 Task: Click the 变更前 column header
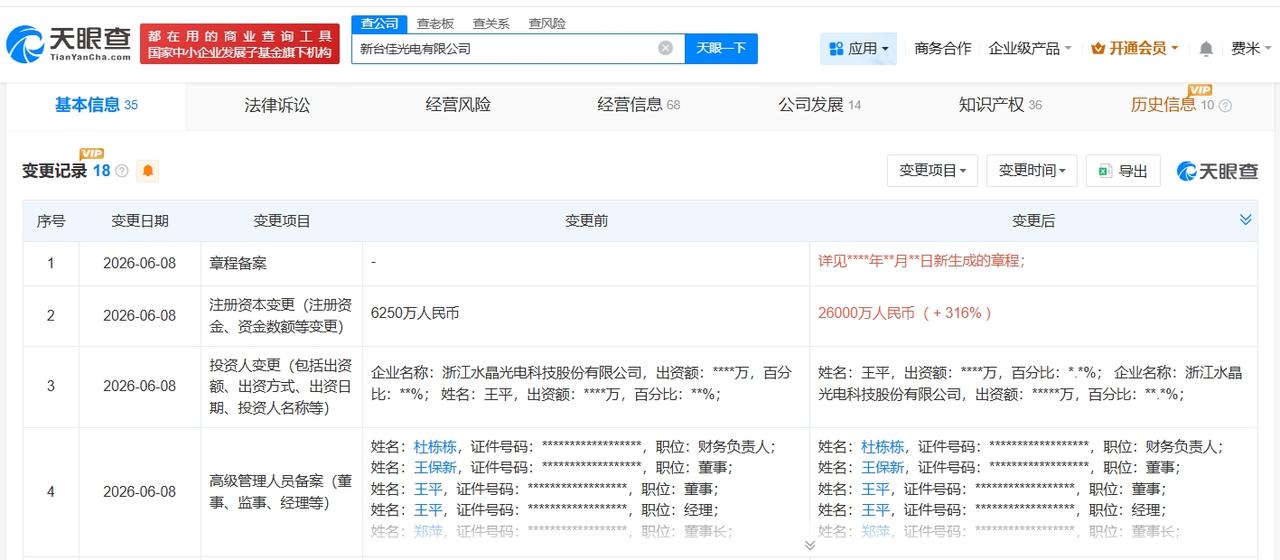[x=586, y=221]
